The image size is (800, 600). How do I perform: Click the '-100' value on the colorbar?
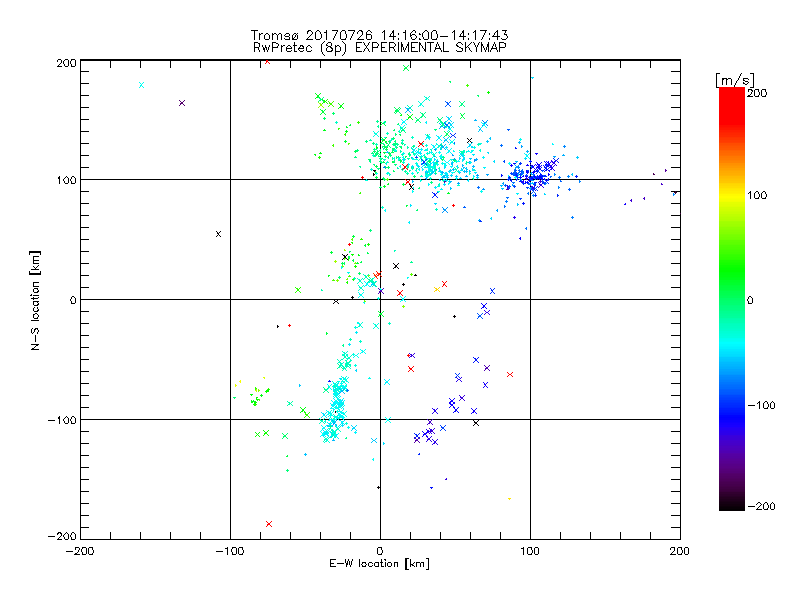pos(761,405)
